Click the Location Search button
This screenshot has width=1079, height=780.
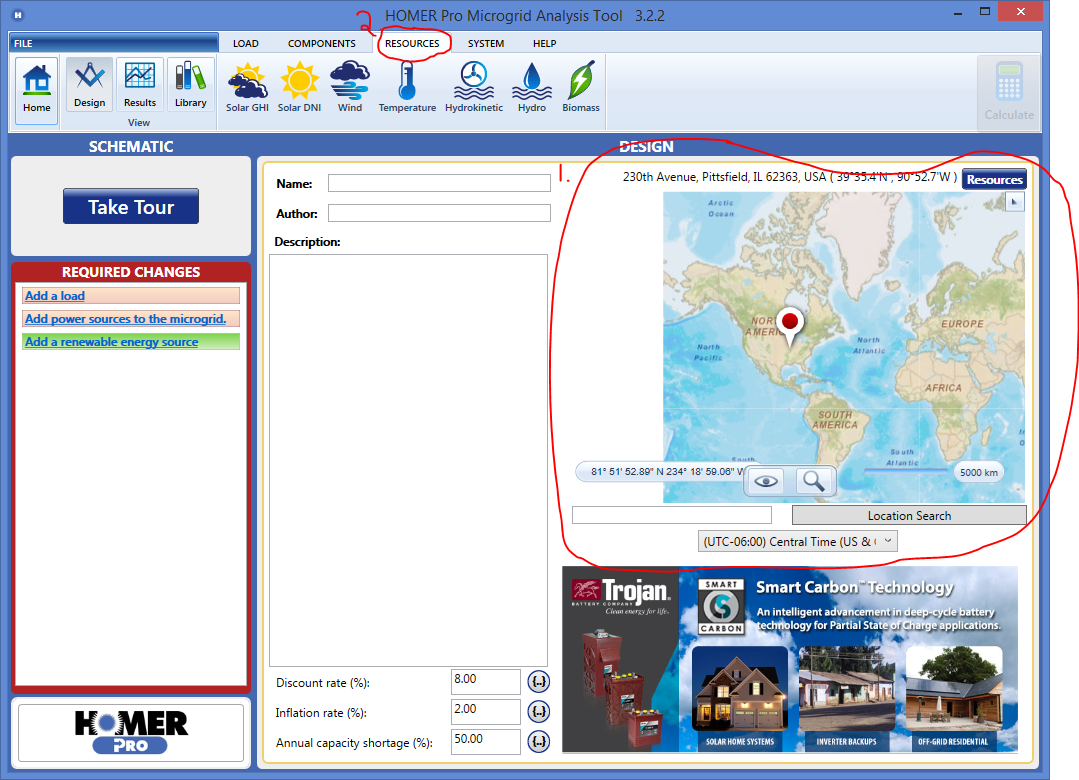pyautogui.click(x=908, y=515)
